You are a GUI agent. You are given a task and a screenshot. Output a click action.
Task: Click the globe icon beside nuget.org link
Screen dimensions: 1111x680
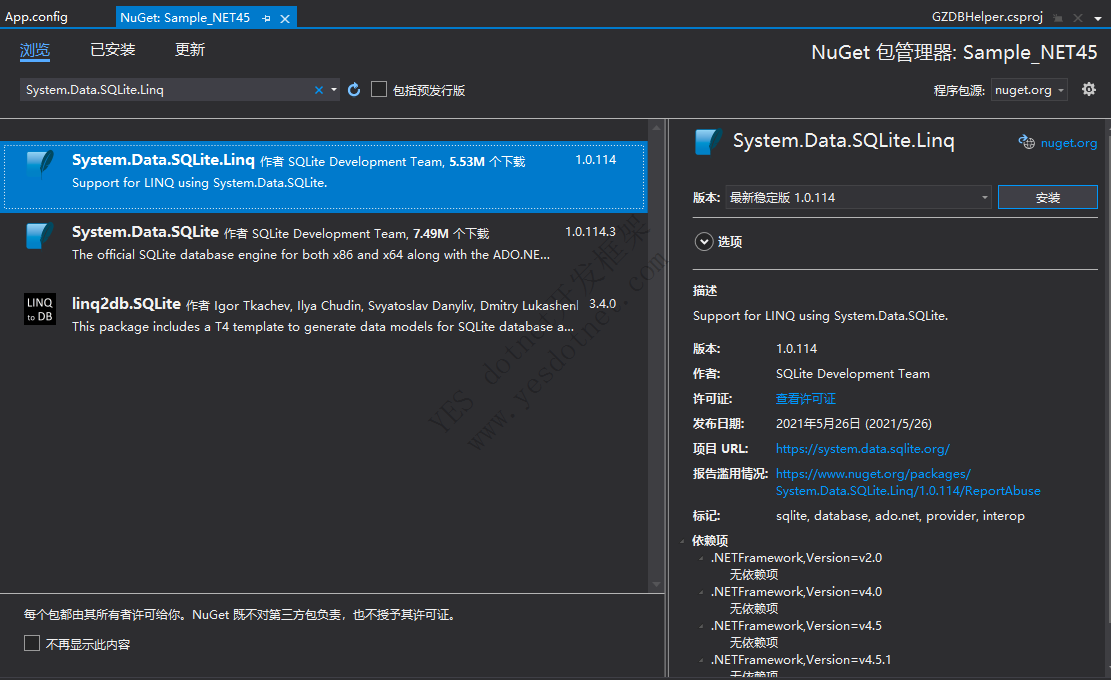1026,142
